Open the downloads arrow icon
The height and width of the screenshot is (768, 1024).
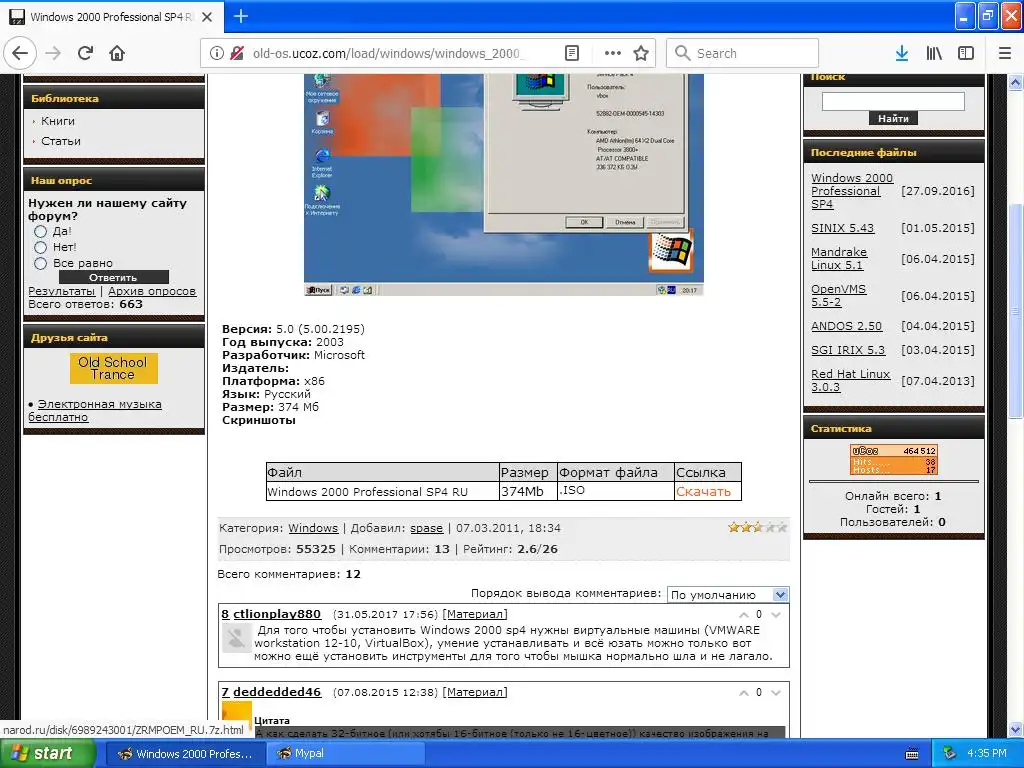click(x=902, y=53)
